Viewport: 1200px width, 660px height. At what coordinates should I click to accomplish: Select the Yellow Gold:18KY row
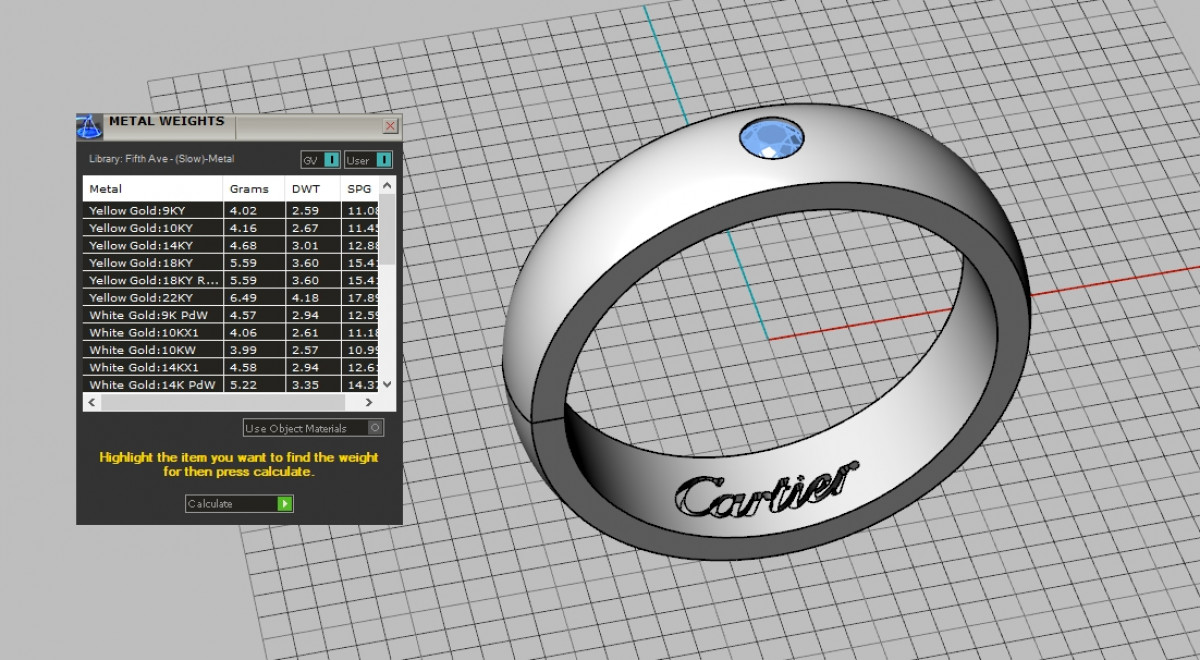150,263
